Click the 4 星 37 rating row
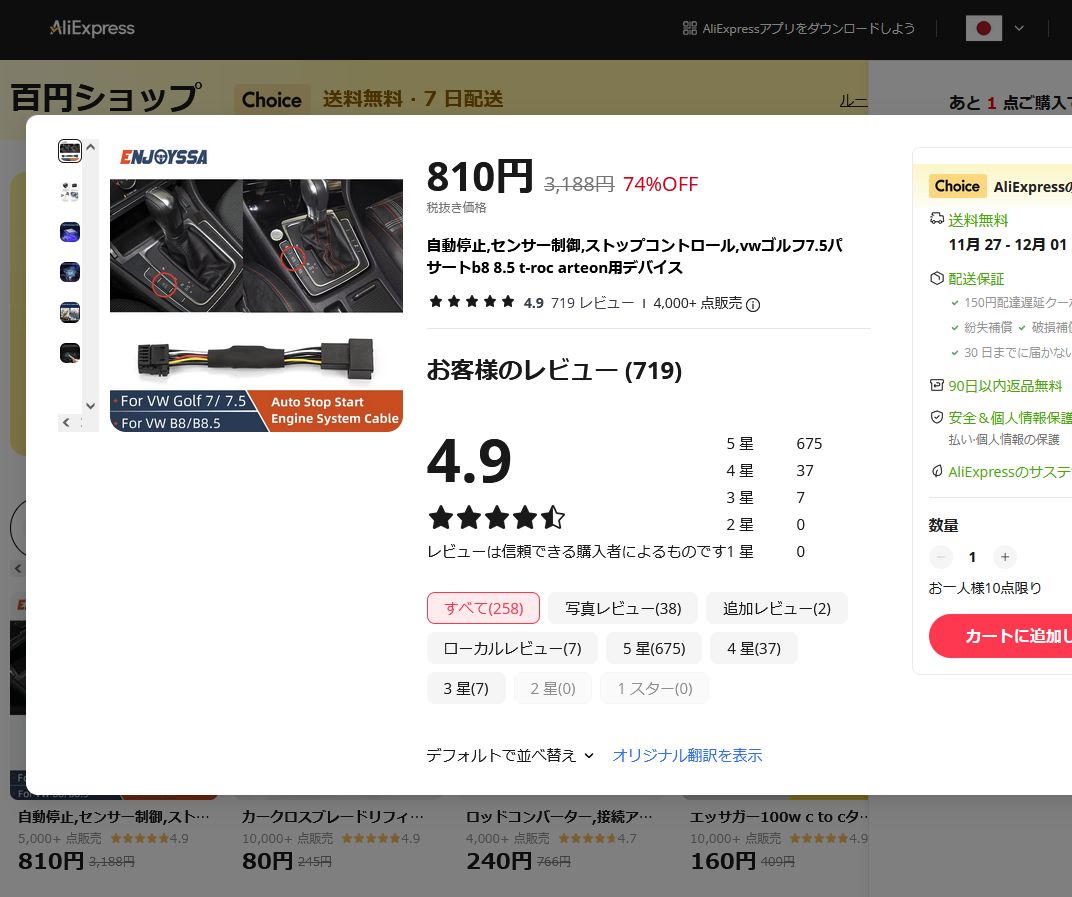Viewport: 1072px width, 897px height. point(770,470)
